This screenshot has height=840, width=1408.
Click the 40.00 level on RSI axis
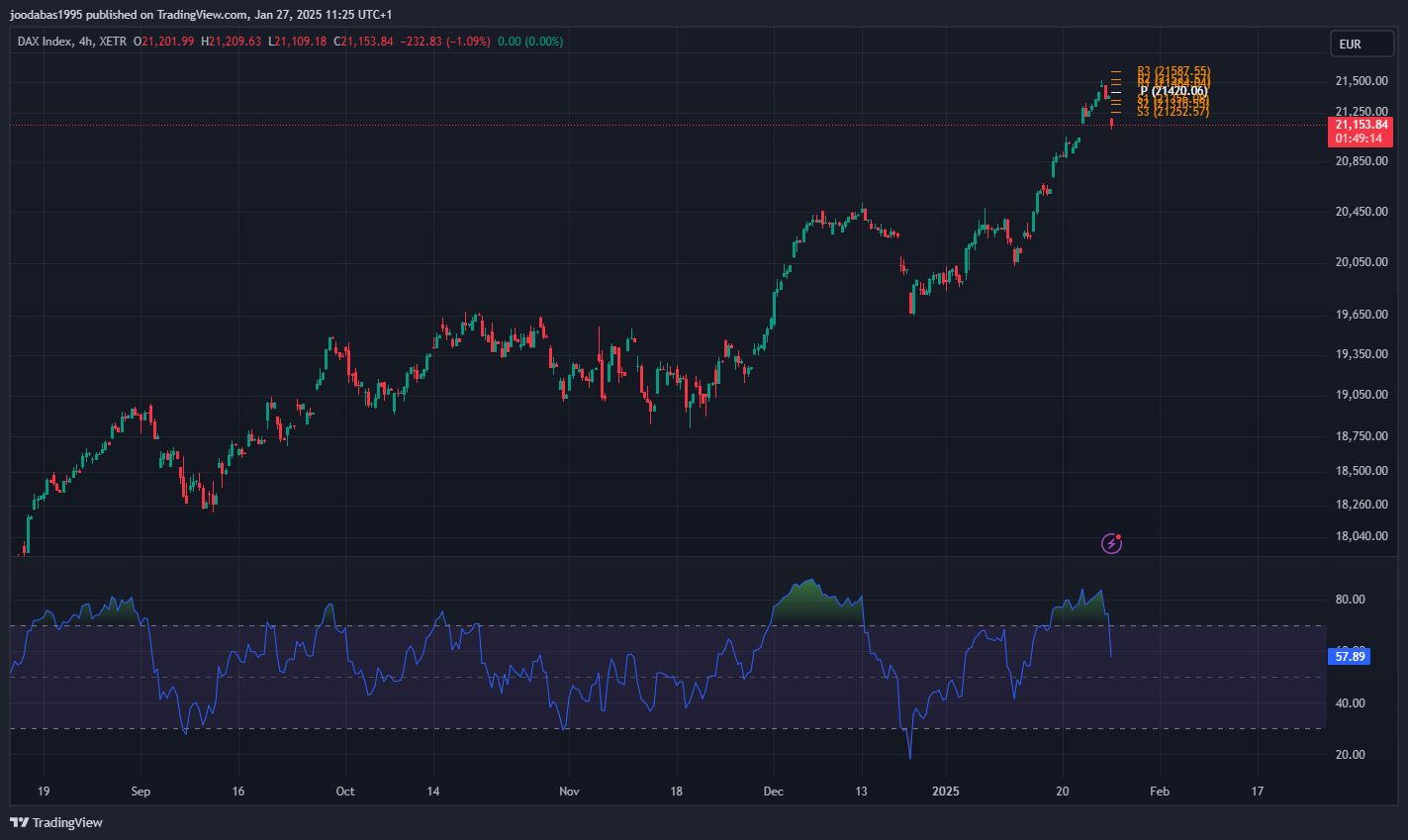(1350, 703)
